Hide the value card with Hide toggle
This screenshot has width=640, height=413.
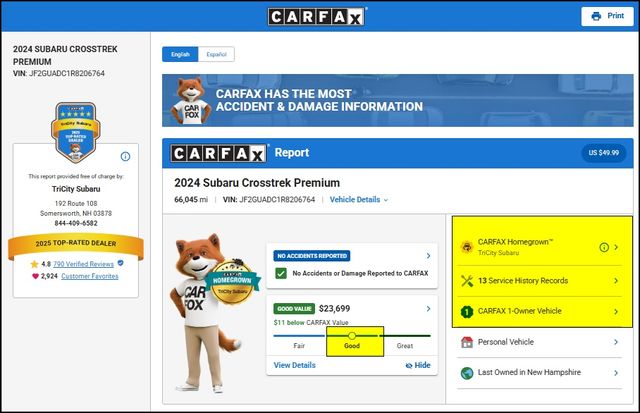pos(418,365)
